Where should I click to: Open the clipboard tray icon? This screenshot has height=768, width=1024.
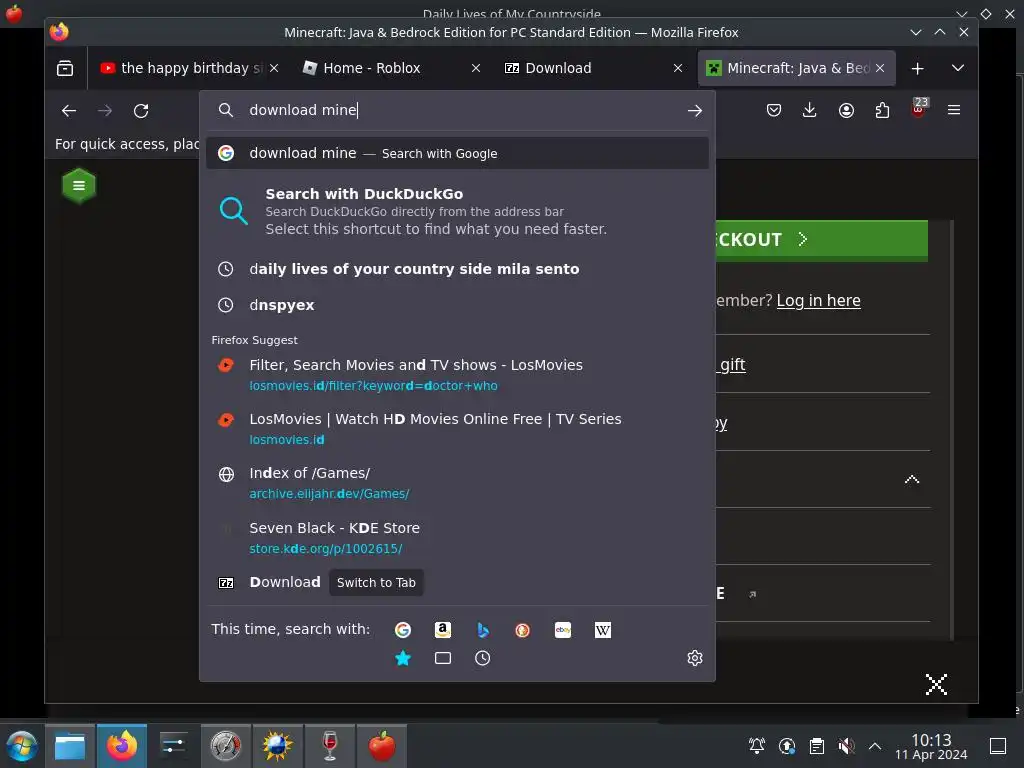pos(816,746)
